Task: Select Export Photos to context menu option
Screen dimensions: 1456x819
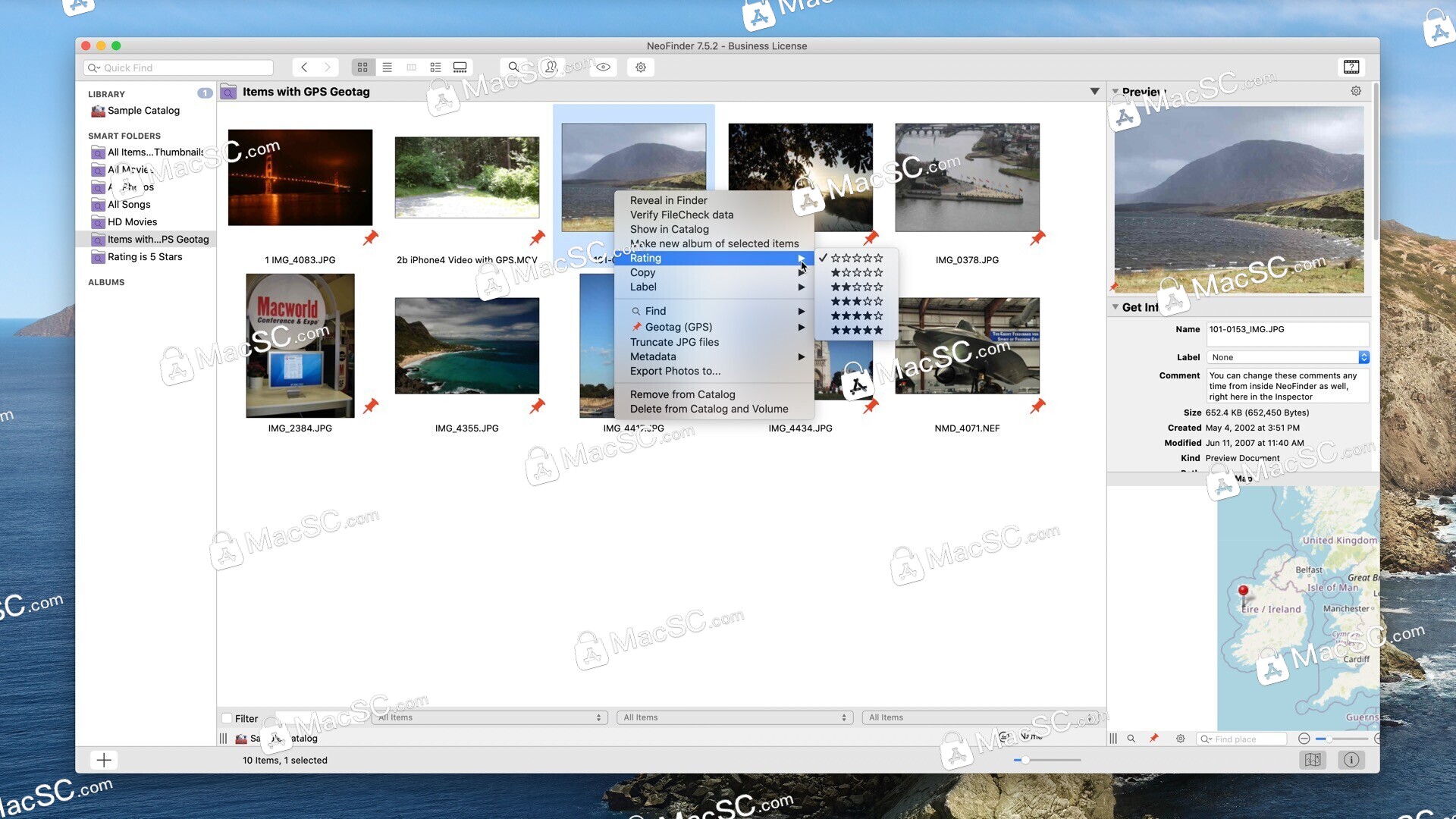Action: pos(675,370)
